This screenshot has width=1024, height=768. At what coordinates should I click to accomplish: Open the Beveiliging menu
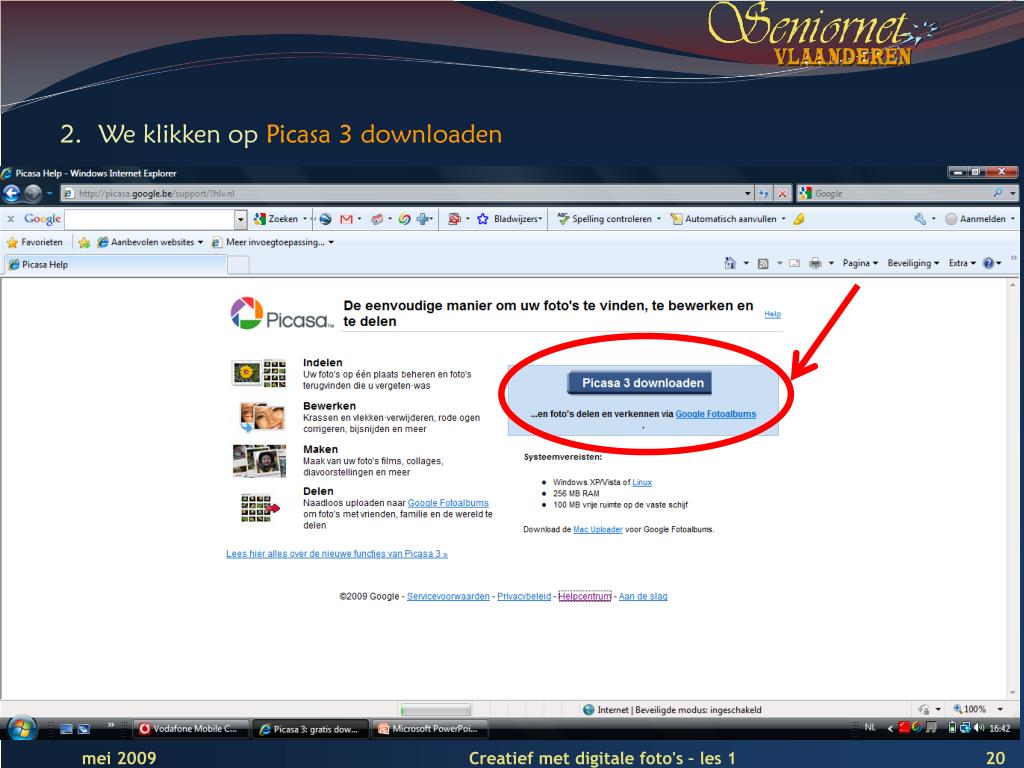[913, 263]
